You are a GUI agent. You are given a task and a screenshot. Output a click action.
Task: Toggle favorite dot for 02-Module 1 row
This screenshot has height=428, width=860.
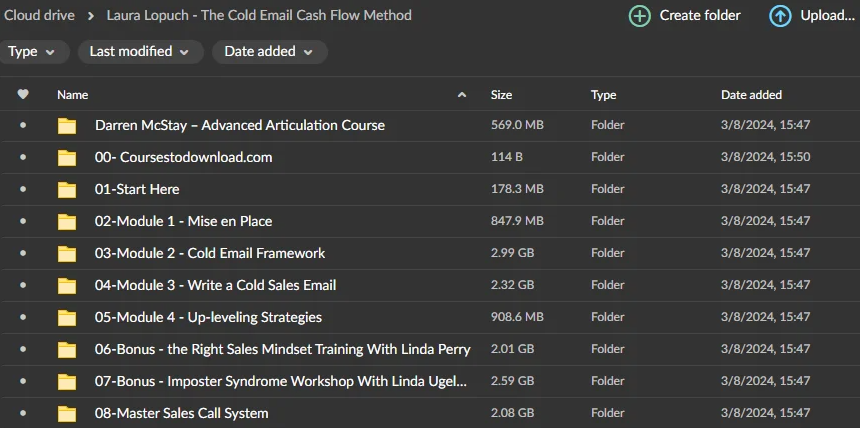(x=22, y=221)
